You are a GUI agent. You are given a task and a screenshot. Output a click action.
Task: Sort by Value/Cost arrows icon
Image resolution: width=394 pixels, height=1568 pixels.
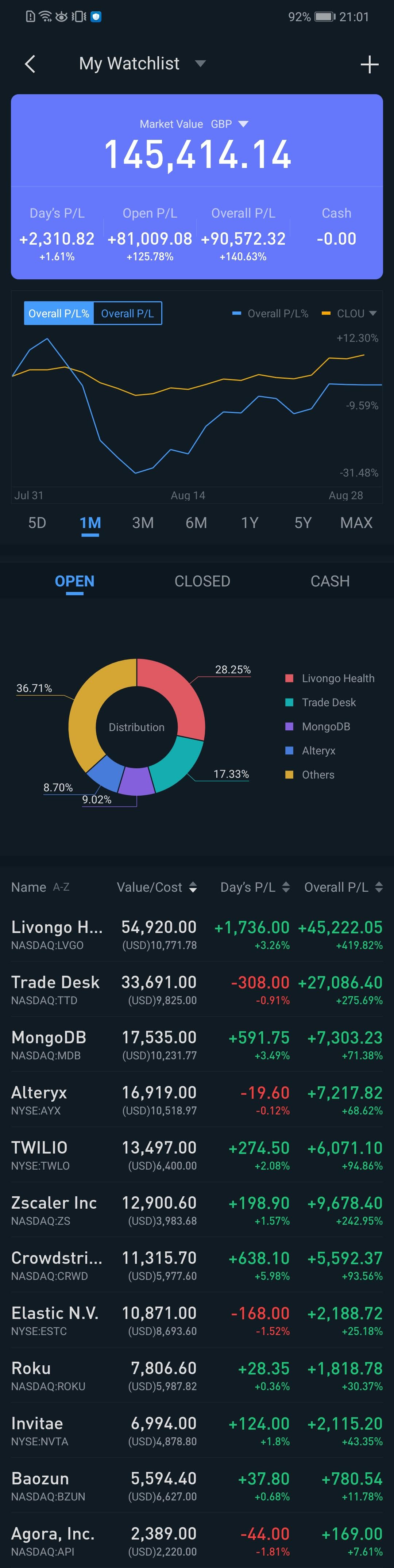tap(193, 887)
